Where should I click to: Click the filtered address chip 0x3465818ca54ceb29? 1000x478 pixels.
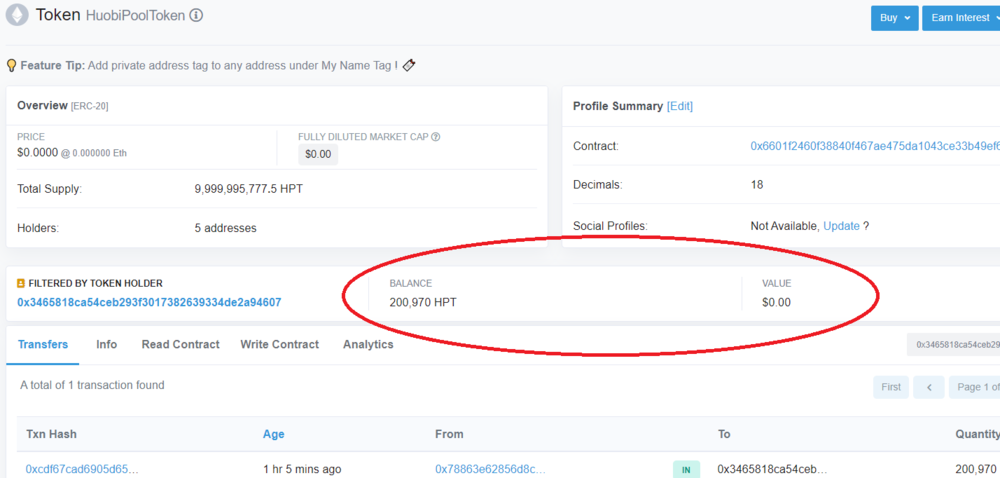click(x=953, y=344)
